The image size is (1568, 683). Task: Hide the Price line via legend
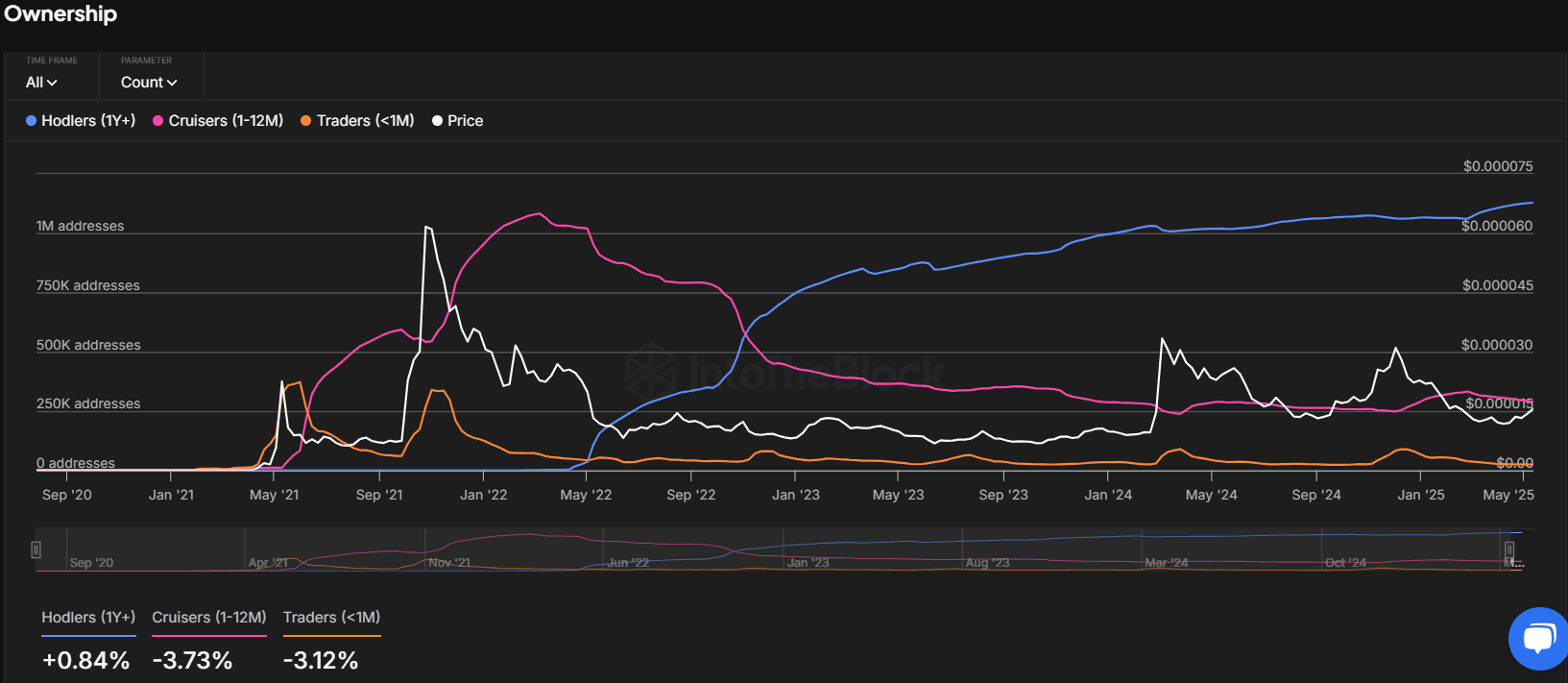point(465,121)
